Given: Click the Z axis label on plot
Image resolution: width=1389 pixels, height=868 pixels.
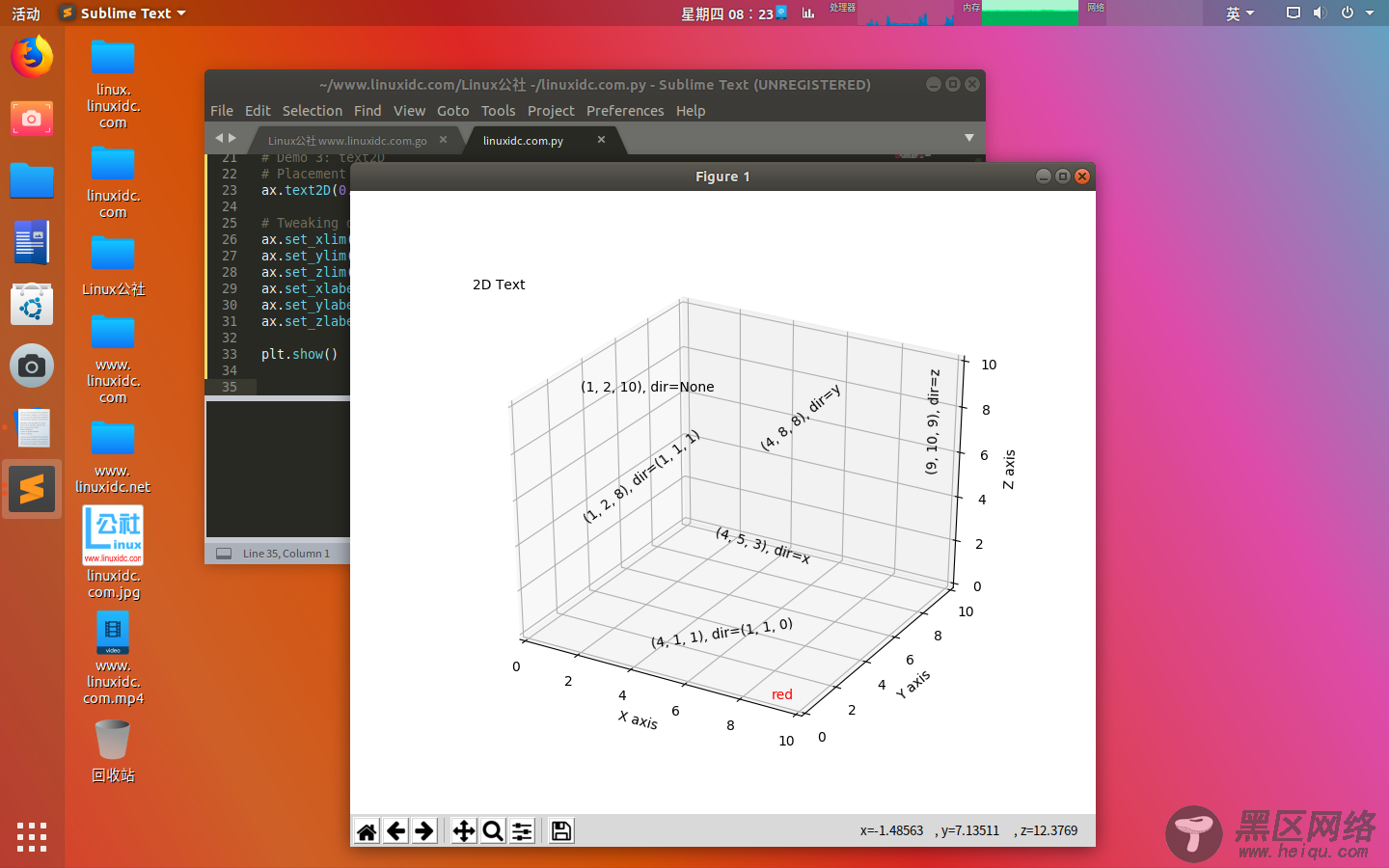Looking at the screenshot, I should click(x=1009, y=469).
